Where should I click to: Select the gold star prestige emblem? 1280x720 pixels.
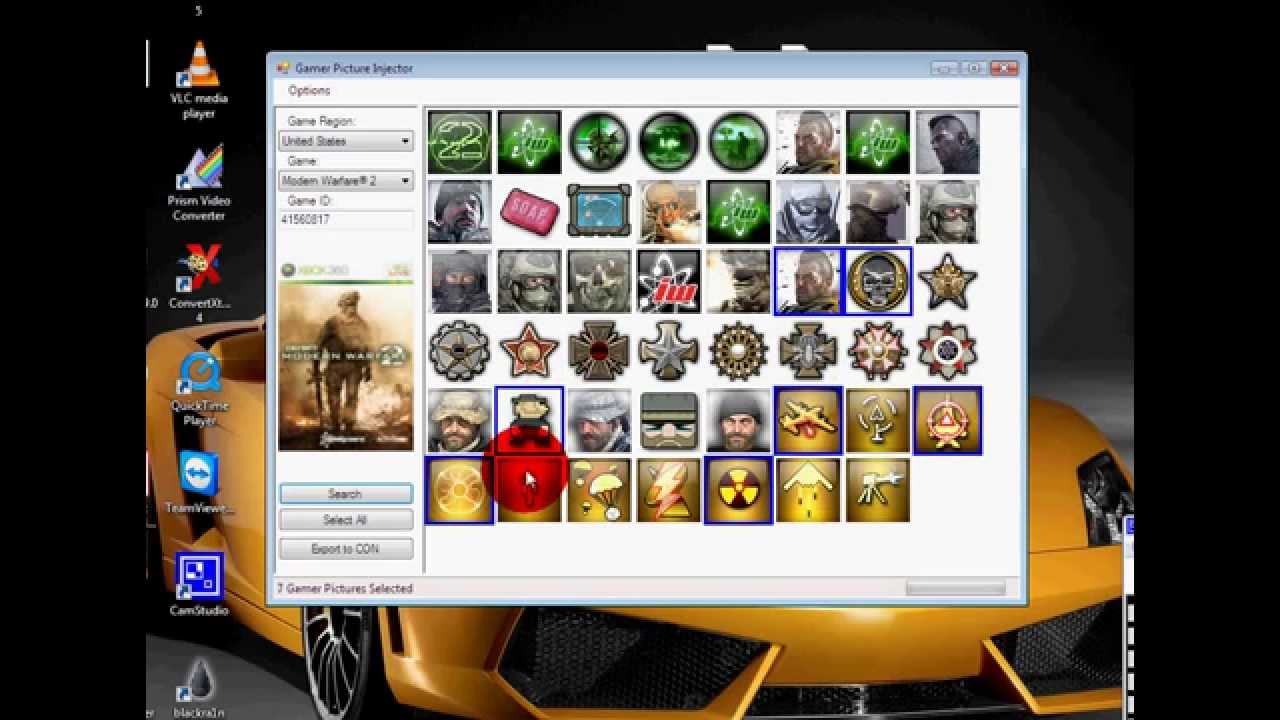point(947,282)
